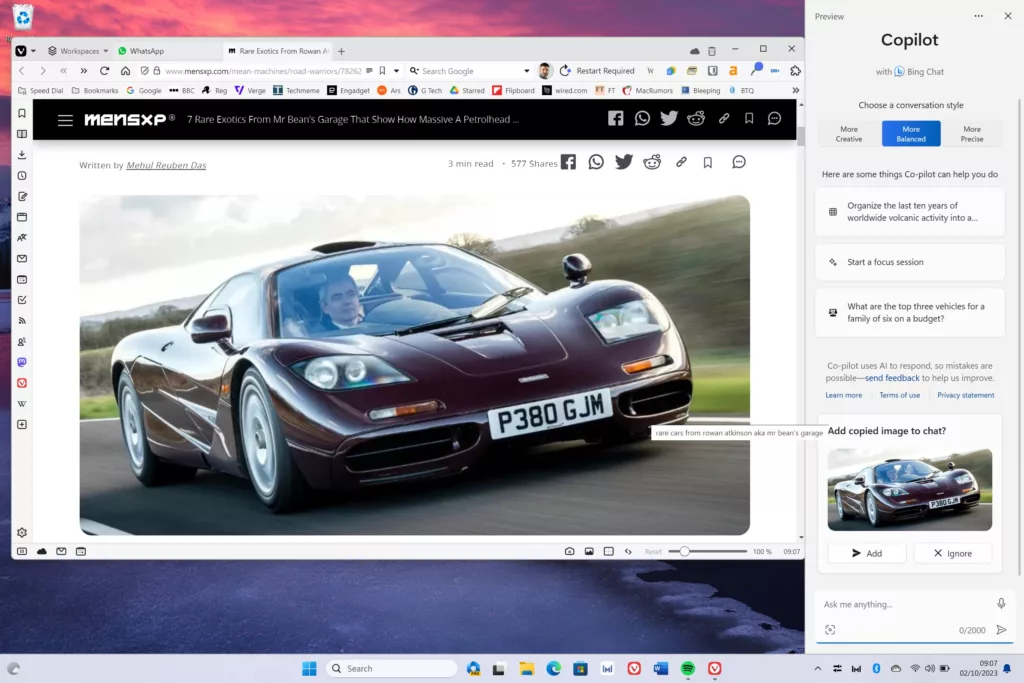Viewport: 1024px width, 683px height.
Task: Share article on Facebook in black header
Action: tap(615, 118)
